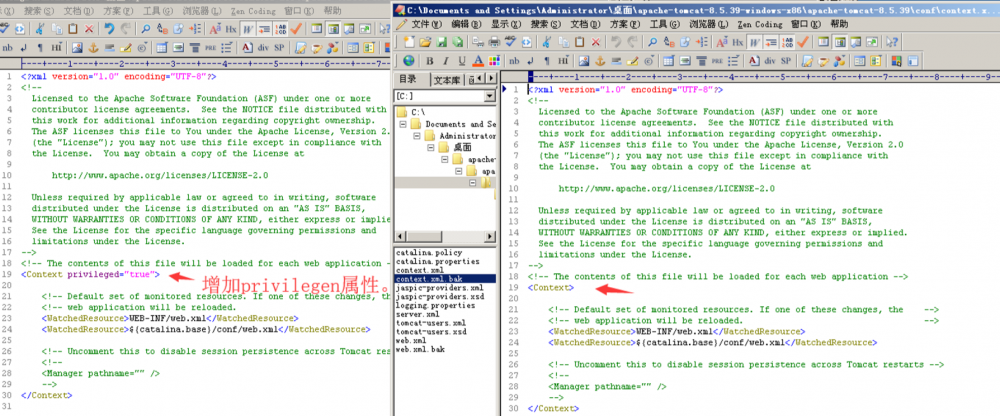
Task: Toggle word wrap W button in right toolbar
Action: click(x=756, y=41)
